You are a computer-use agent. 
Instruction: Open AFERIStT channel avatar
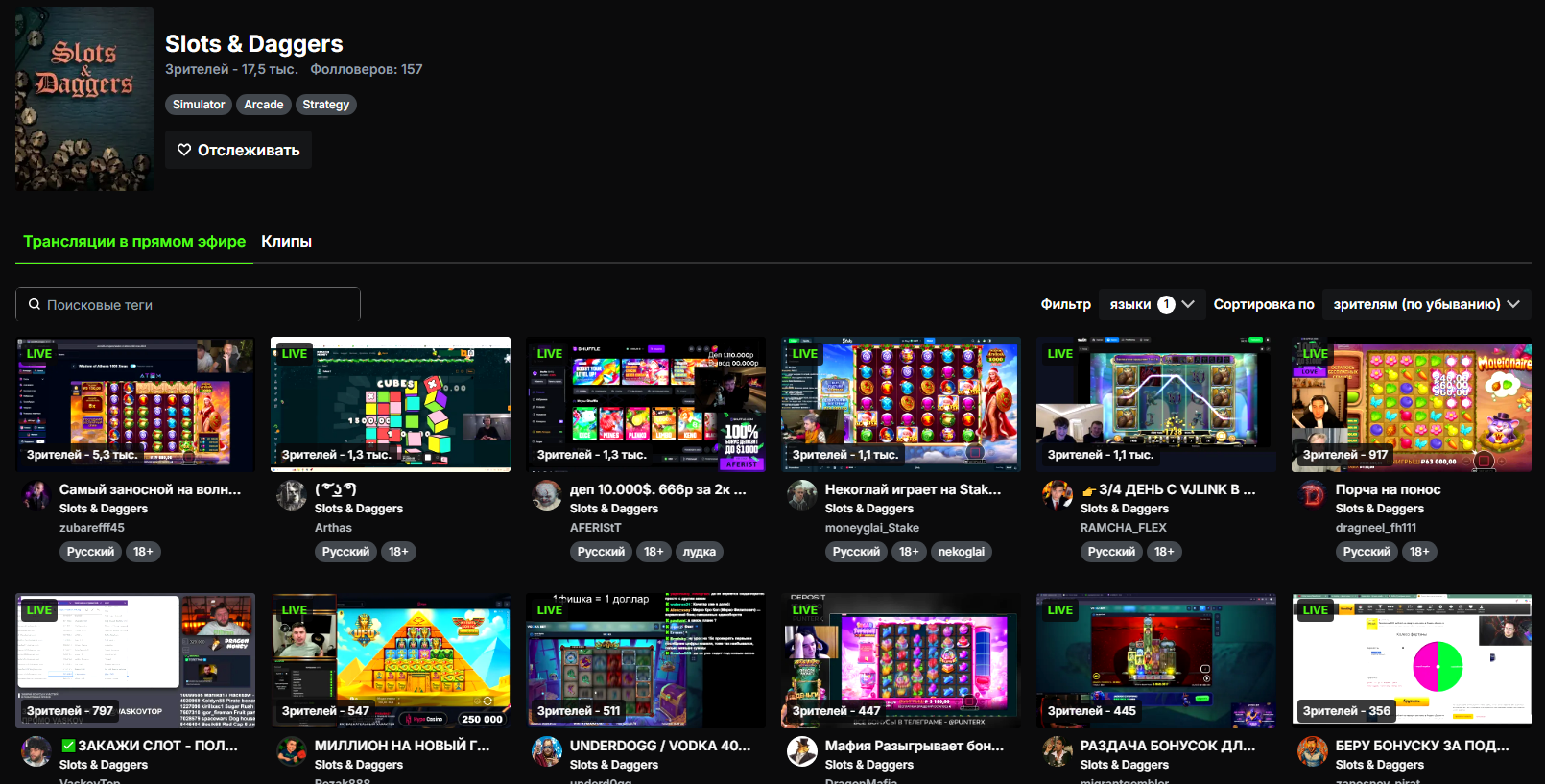(547, 495)
